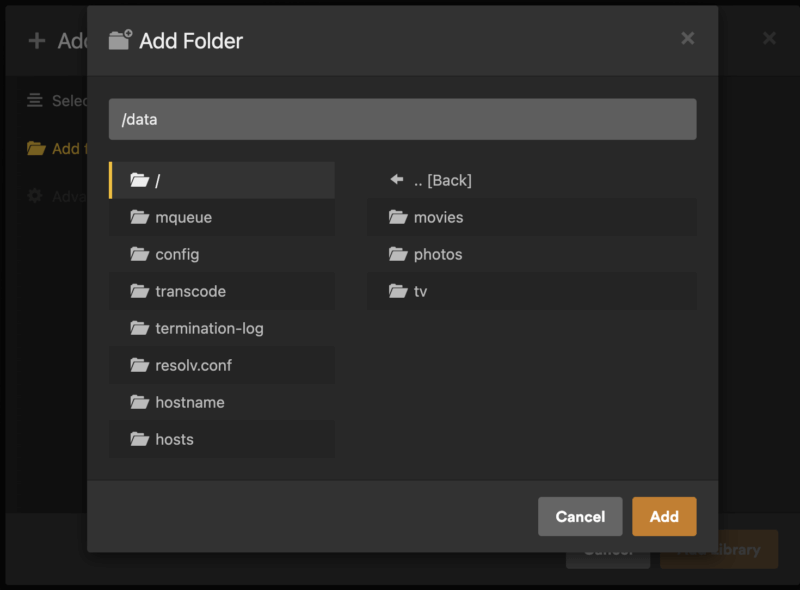Click the movies folder icon
This screenshot has width=800, height=590.
[x=398, y=217]
